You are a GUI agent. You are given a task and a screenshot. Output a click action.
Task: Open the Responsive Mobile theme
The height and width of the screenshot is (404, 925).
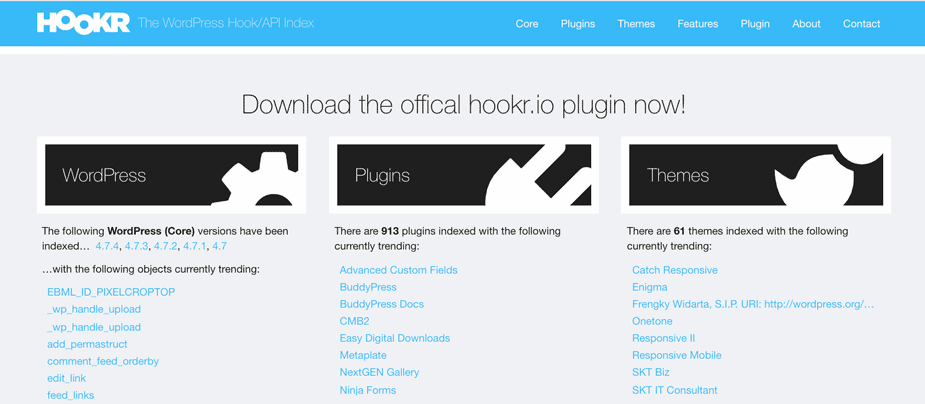[677, 356]
